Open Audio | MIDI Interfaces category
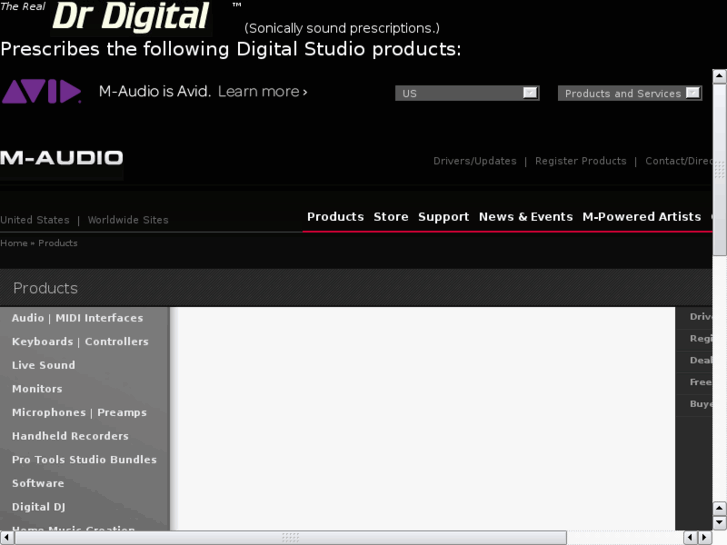 [77, 318]
